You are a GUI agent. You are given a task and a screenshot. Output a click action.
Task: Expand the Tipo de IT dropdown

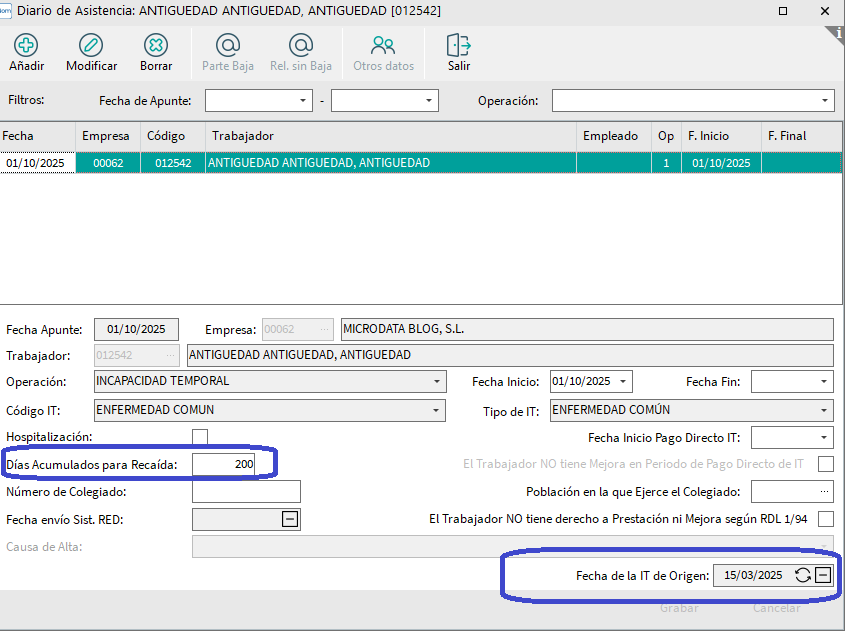click(825, 410)
